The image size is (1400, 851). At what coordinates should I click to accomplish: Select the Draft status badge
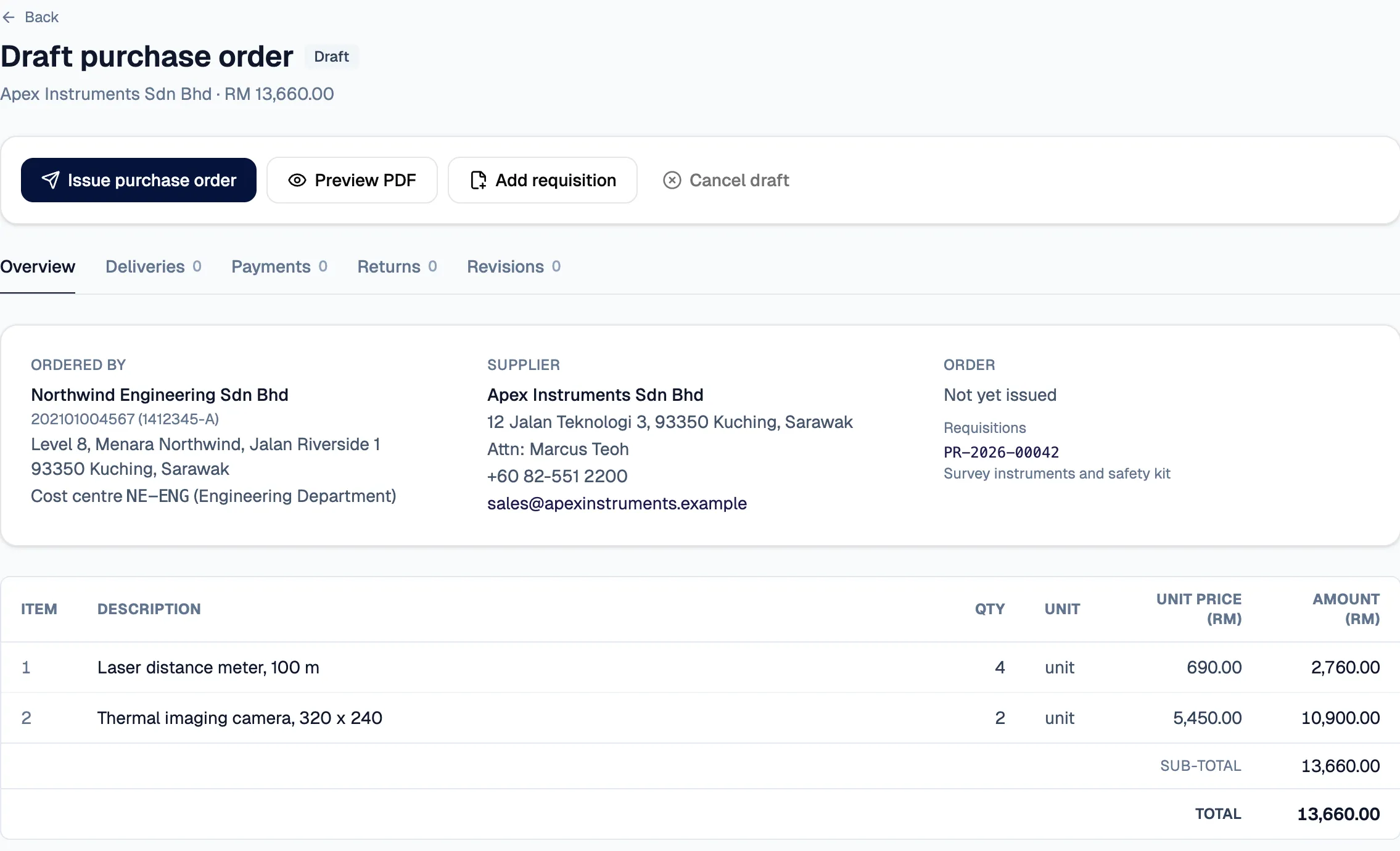tap(332, 57)
